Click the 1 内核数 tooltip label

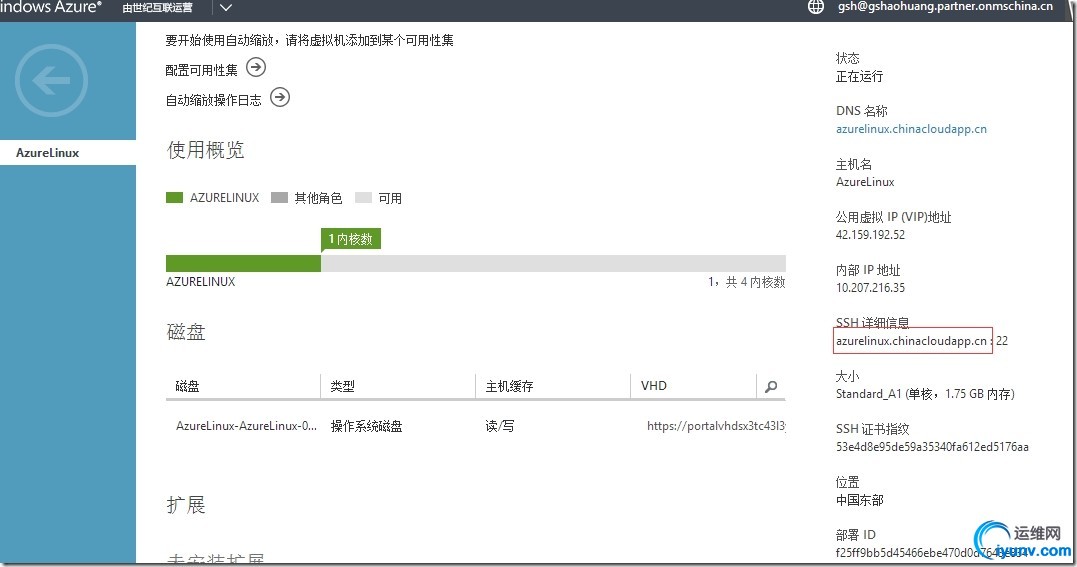pos(351,239)
